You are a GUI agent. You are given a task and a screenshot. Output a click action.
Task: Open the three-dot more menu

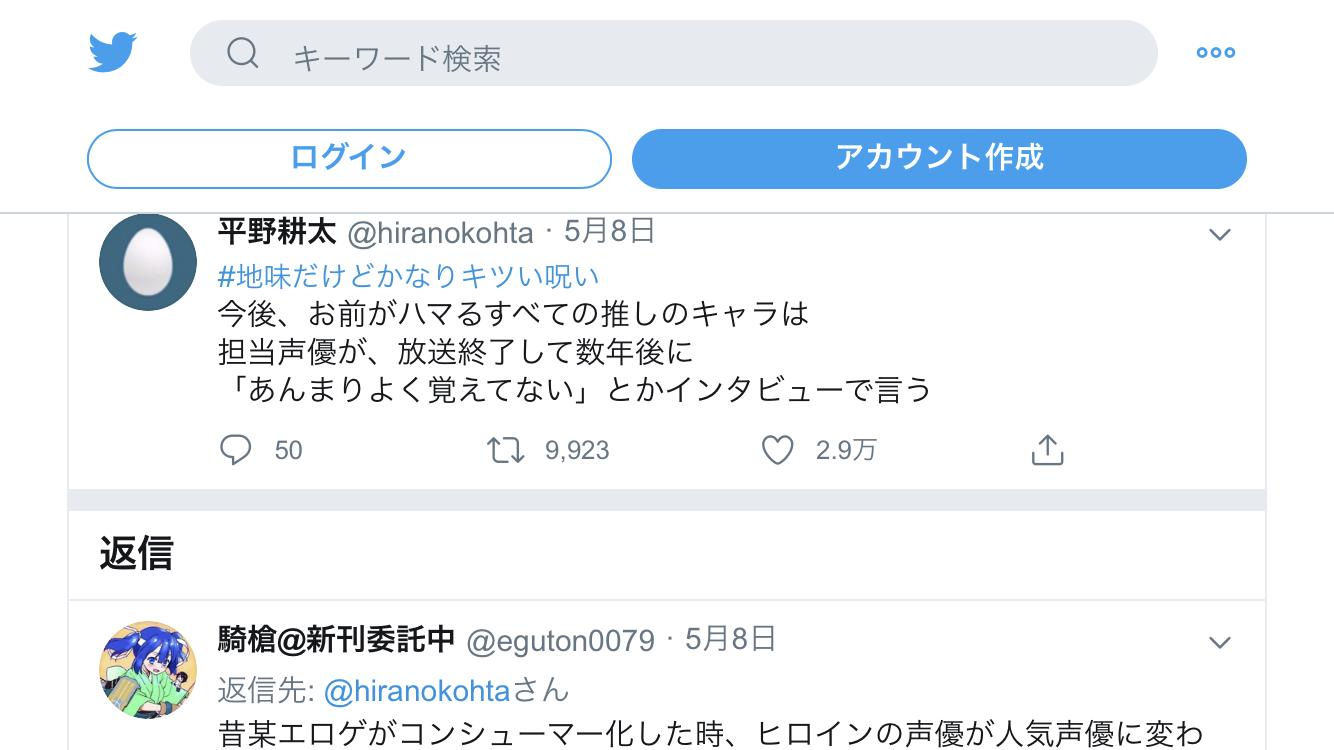(1215, 53)
